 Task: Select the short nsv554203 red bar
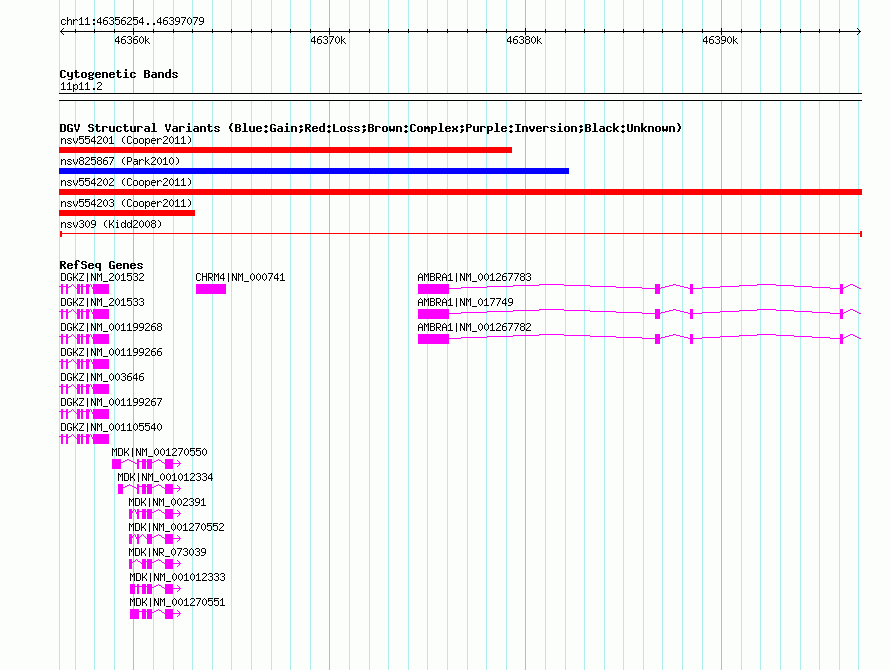[127, 213]
